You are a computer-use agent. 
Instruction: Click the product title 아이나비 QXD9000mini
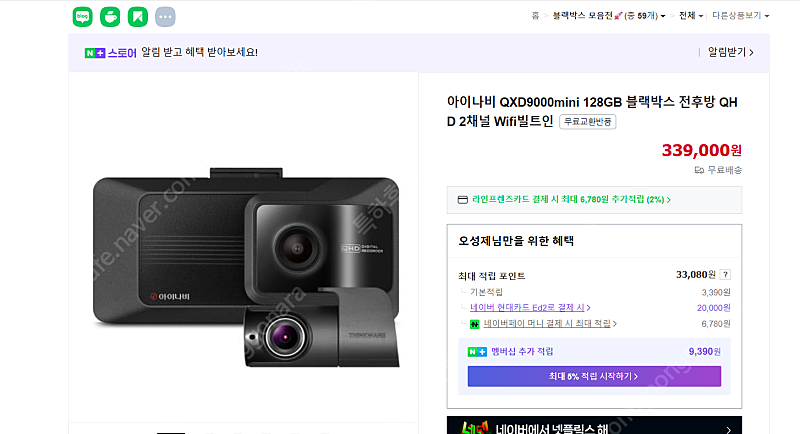click(592, 111)
